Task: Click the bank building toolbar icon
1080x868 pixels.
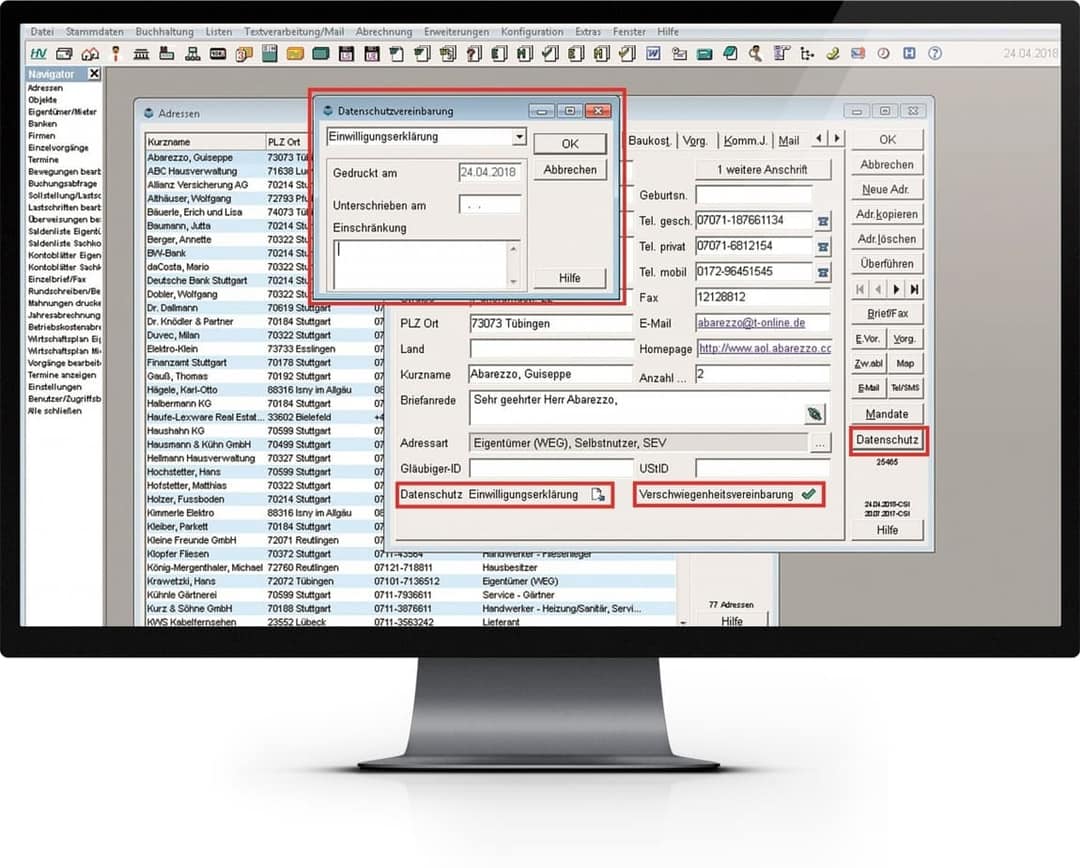Action: [143, 53]
